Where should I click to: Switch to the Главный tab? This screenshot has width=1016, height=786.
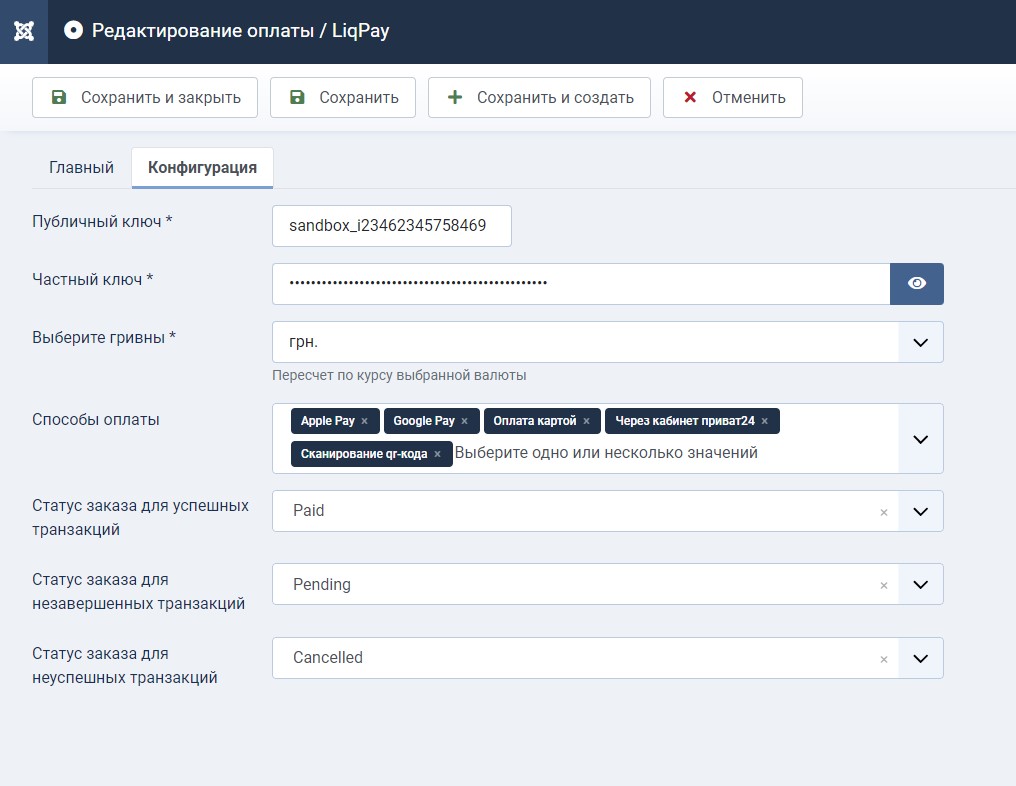81,168
